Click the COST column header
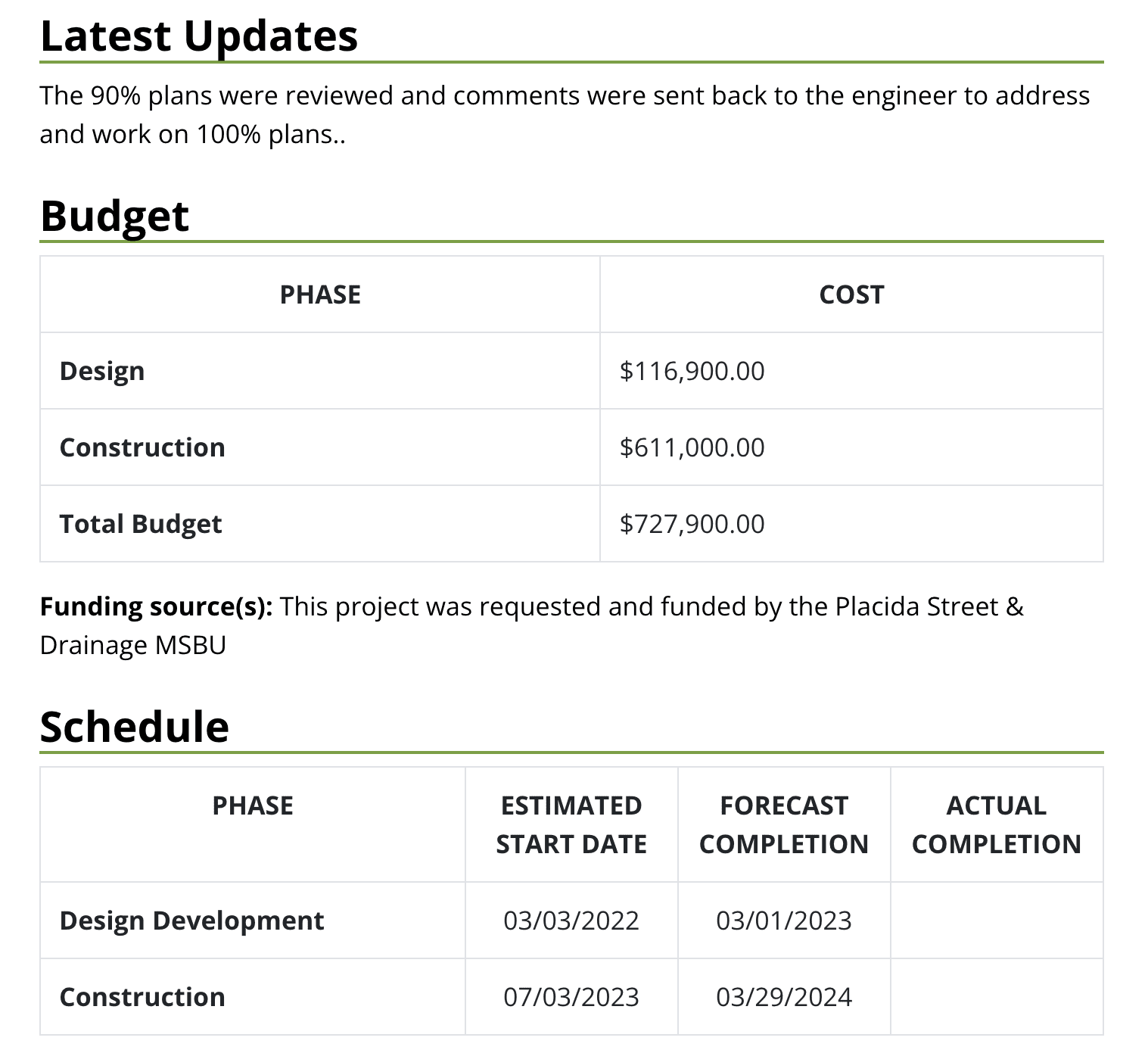1148x1050 pixels. (851, 294)
